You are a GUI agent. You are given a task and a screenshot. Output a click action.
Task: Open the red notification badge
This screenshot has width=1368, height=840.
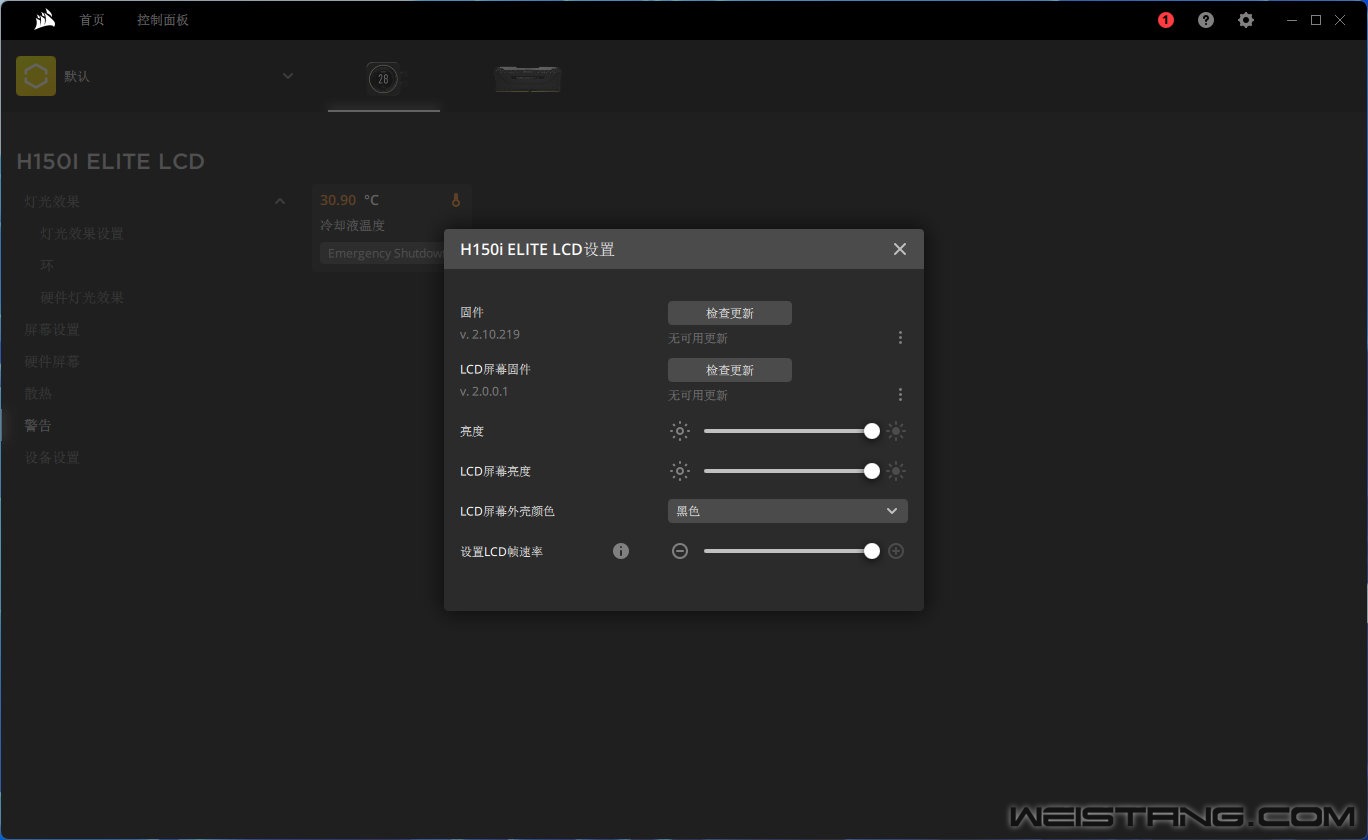click(x=1166, y=20)
